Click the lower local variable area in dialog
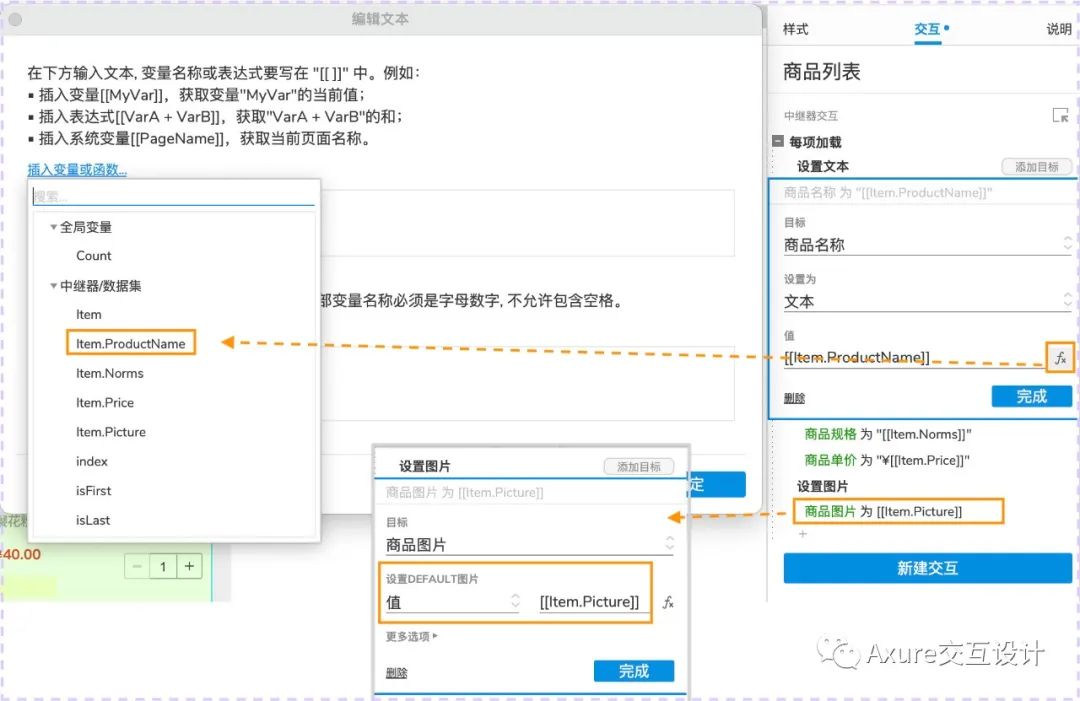Image resolution: width=1080 pixels, height=701 pixels. coord(528,383)
